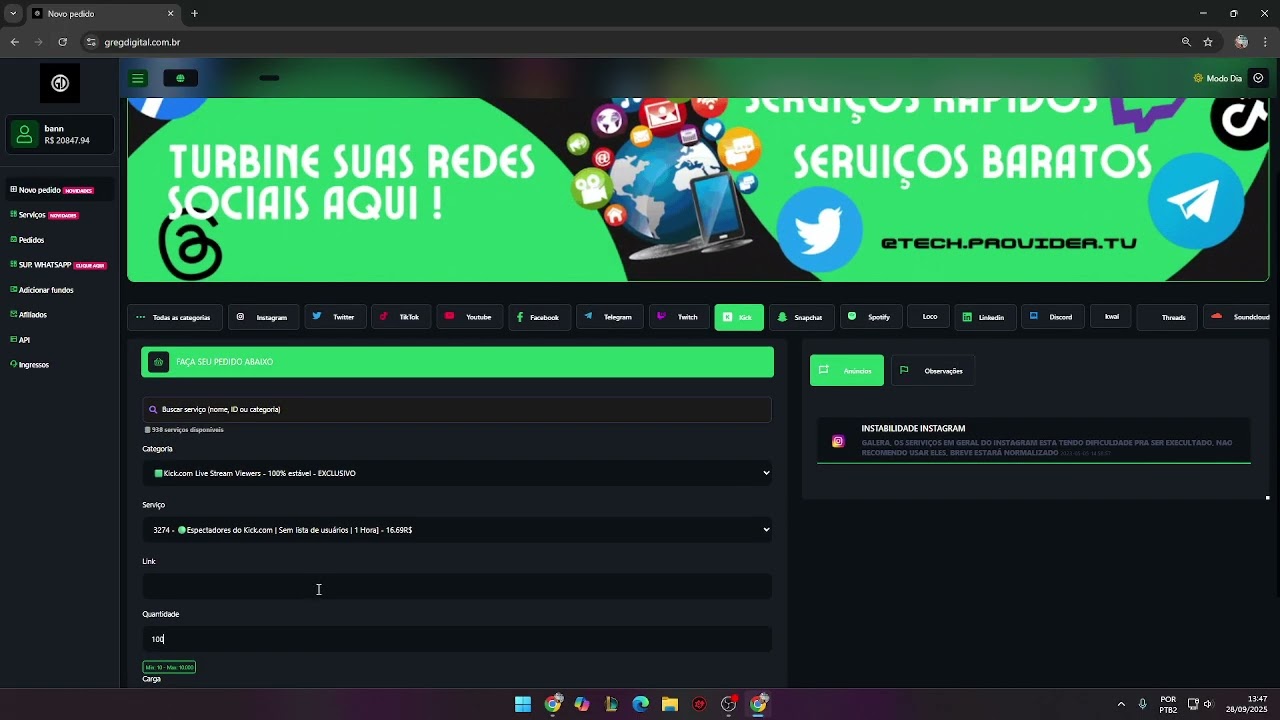Filter by Linkedin category
This screenshot has height=720, width=1280.
[x=984, y=317]
